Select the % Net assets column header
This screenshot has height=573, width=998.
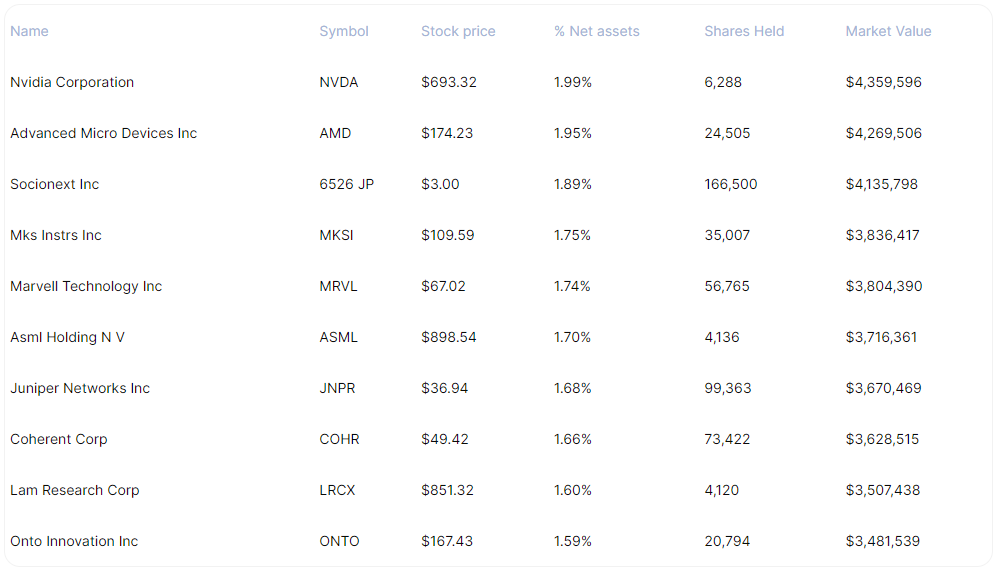596,31
